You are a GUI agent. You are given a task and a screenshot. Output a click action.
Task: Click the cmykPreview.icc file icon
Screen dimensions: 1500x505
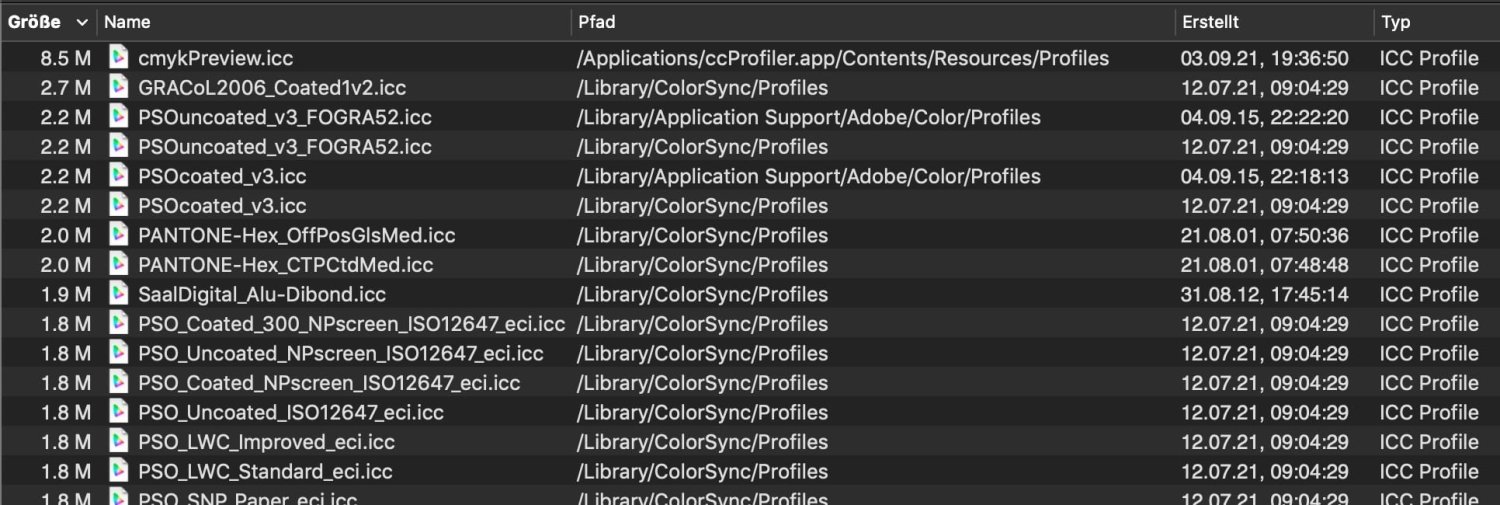point(119,58)
